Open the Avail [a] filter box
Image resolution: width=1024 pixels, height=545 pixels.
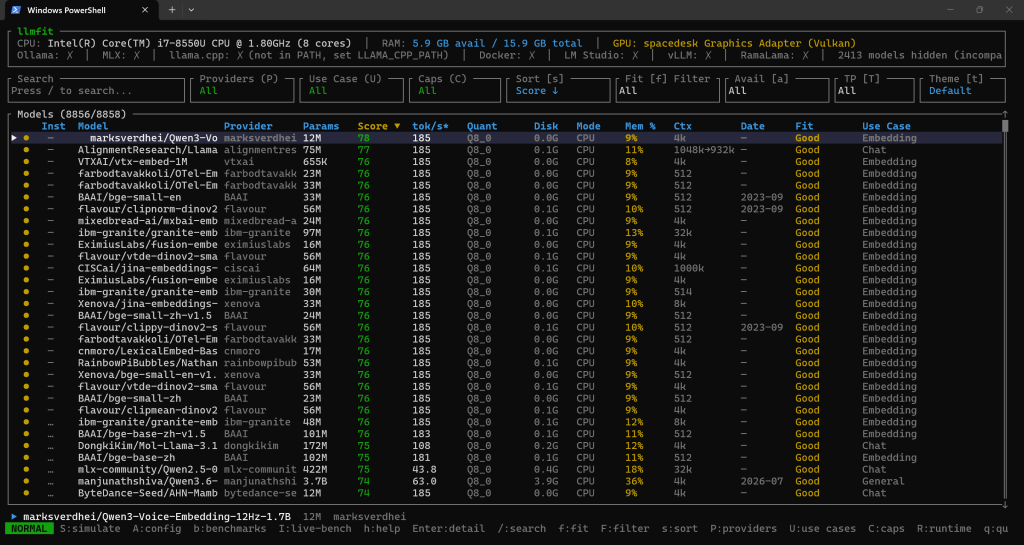pyautogui.click(x=776, y=91)
